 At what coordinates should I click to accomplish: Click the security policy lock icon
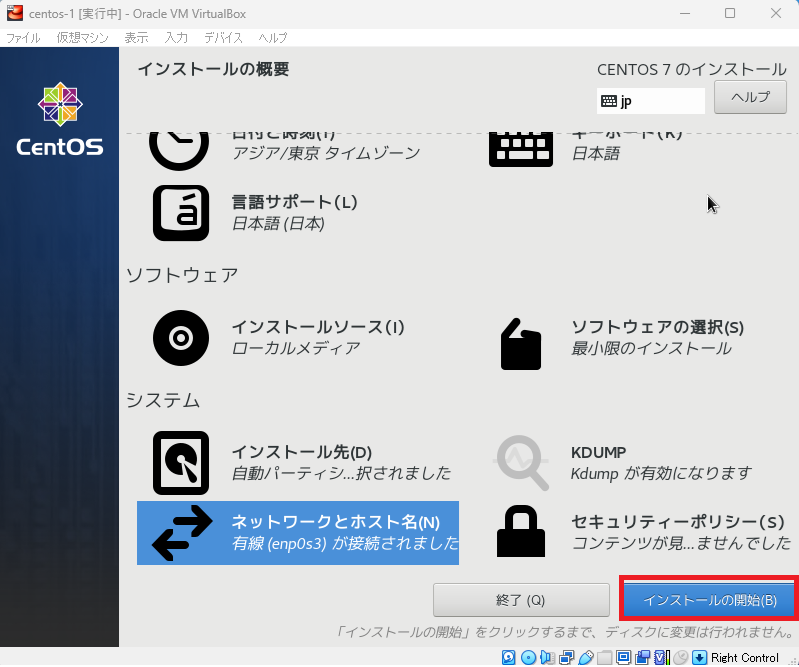point(521,531)
